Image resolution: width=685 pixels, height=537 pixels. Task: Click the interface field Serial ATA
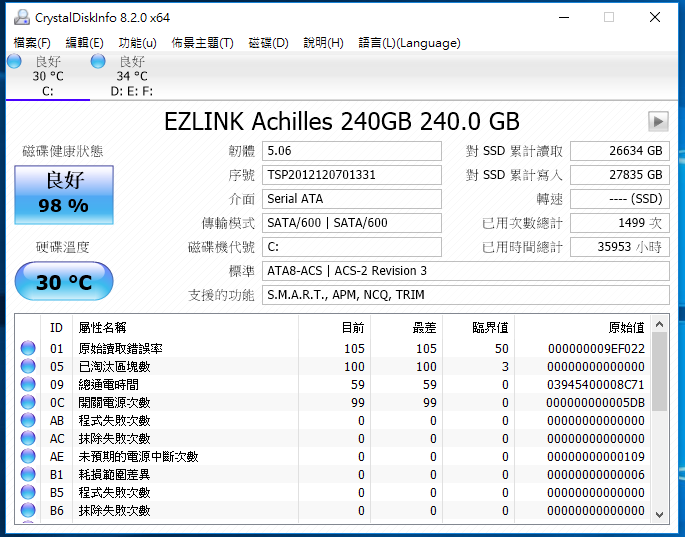coord(352,199)
